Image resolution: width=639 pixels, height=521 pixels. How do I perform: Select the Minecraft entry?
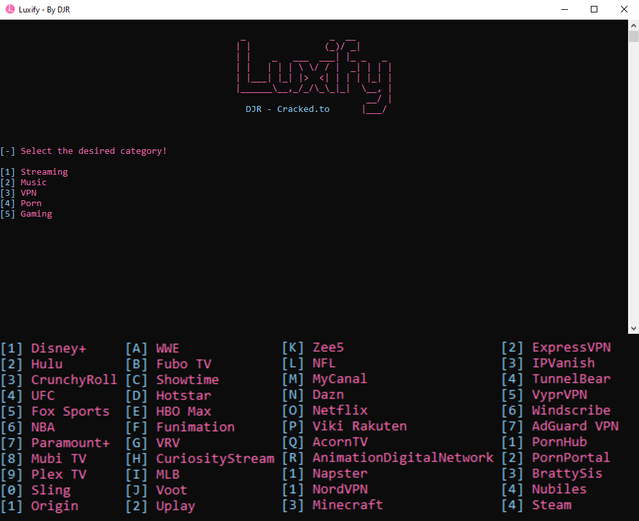pos(333,505)
